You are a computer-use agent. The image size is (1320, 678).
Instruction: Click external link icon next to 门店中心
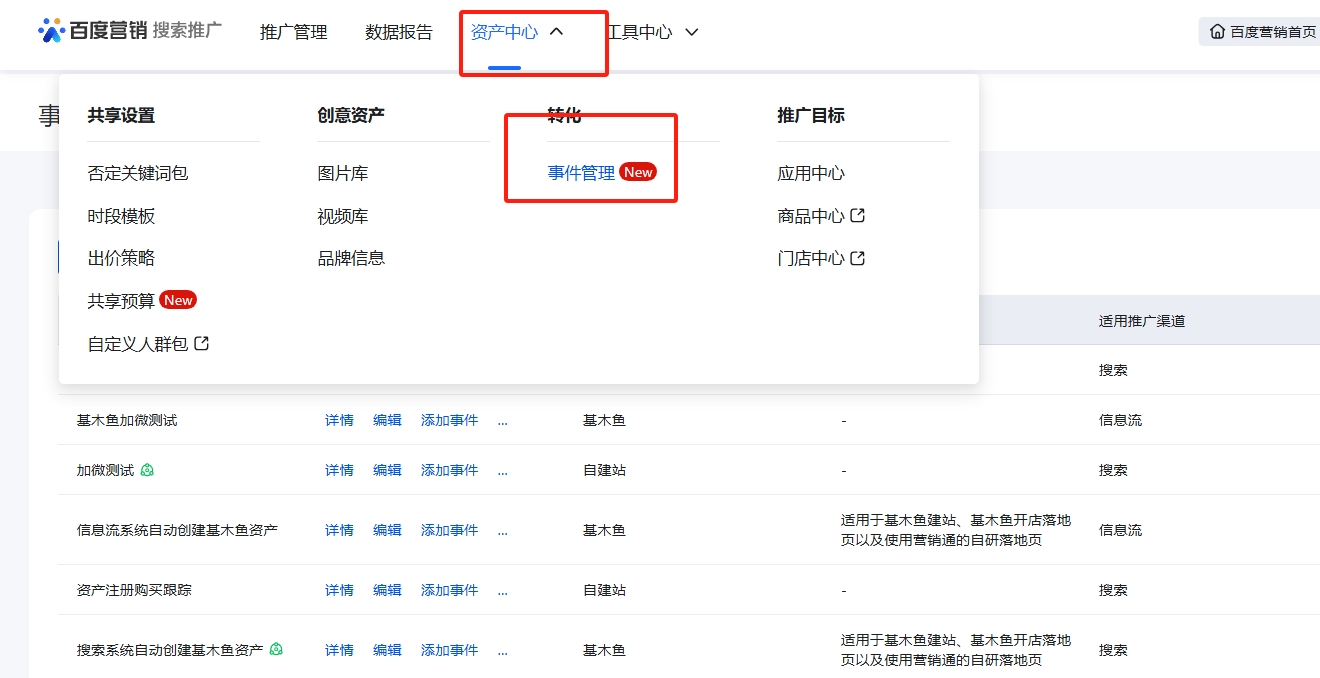coord(857,258)
